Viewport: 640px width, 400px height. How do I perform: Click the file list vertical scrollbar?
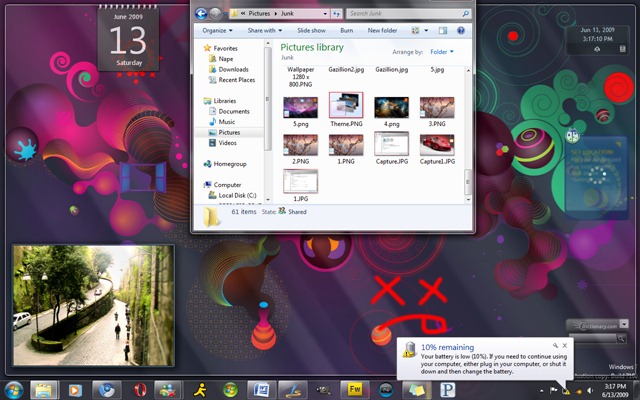(468, 136)
